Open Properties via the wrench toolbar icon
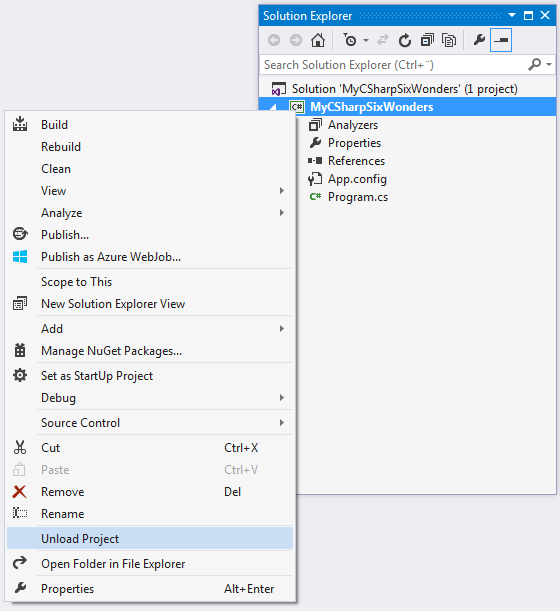Screen dimensions: 560x611 [x=479, y=40]
